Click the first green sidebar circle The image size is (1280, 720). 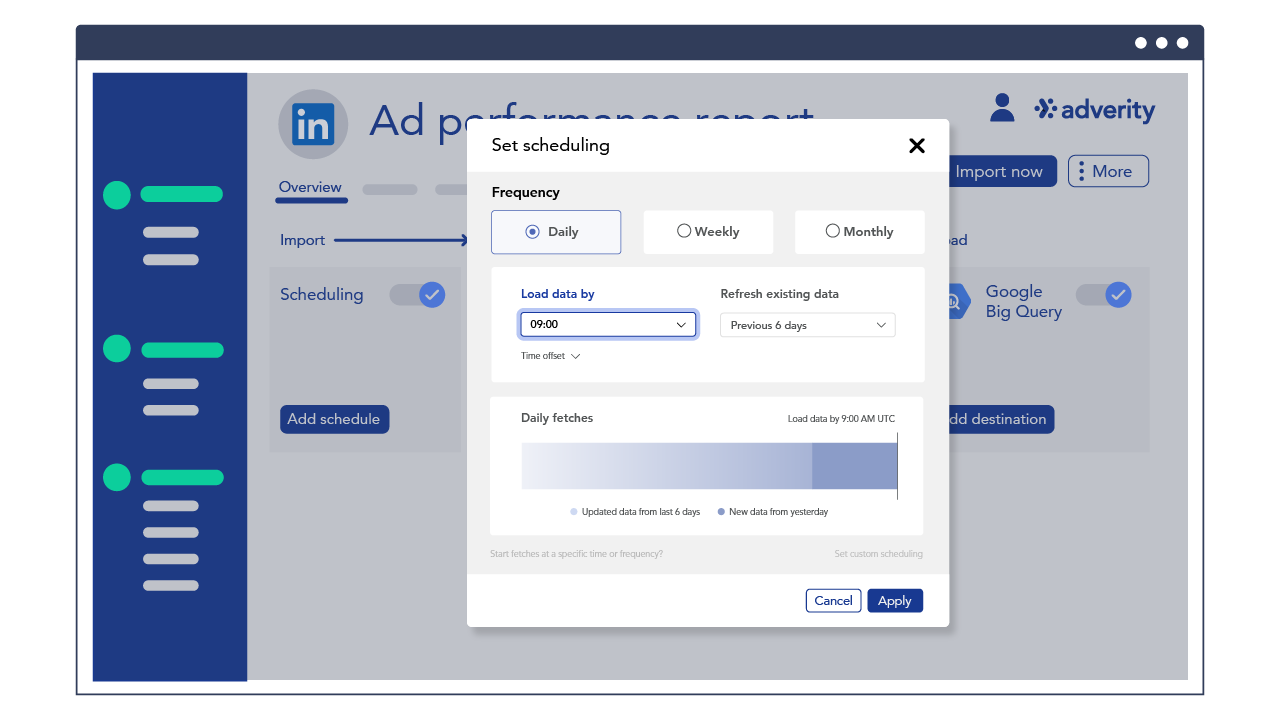(117, 195)
